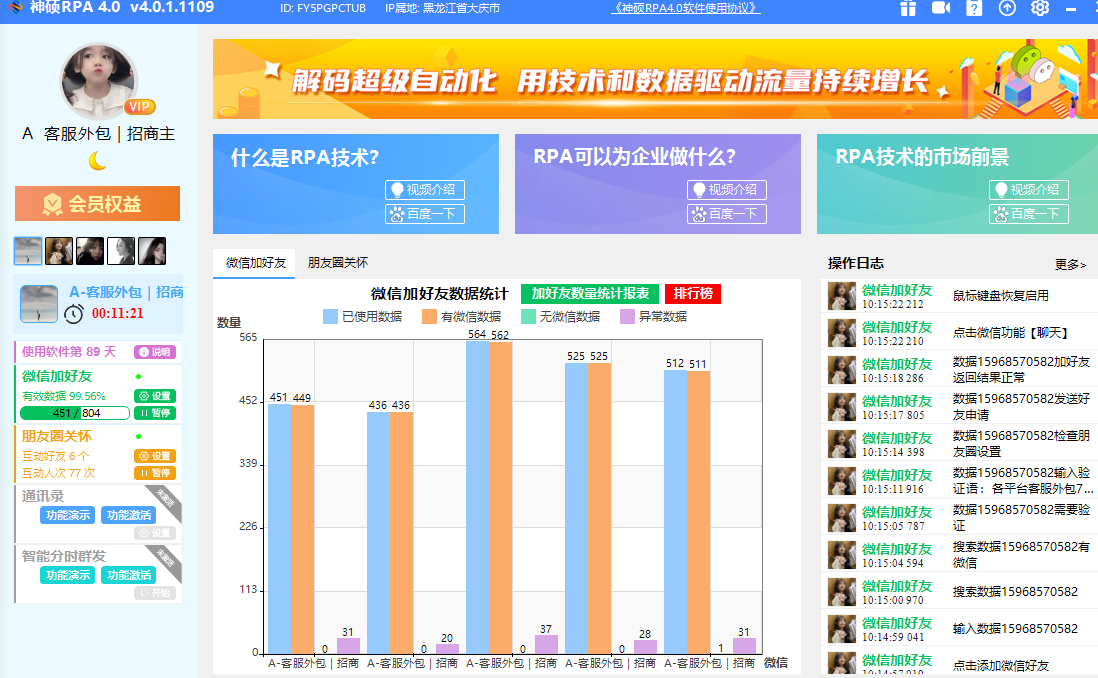Click avatar of log entry at 10:15:05 787
This screenshot has height=678, width=1098.
tap(842, 518)
